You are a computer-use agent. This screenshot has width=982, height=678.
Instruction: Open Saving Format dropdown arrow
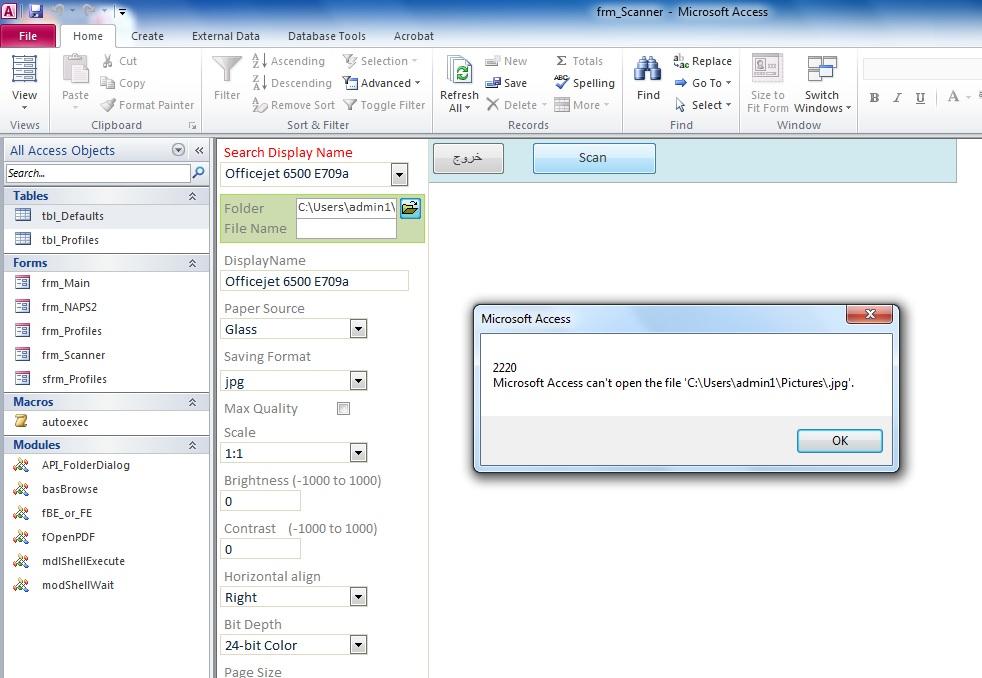358,381
